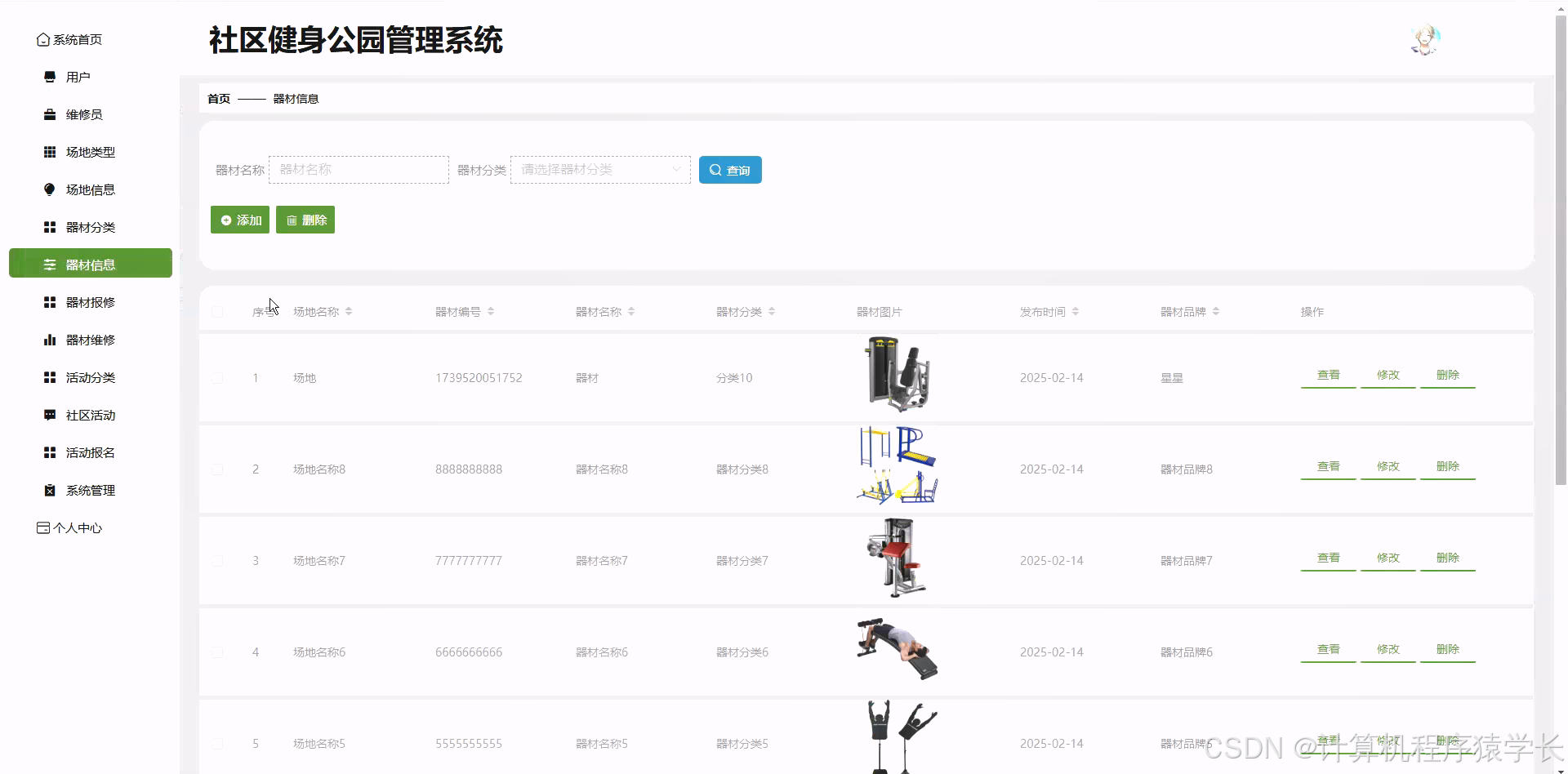Select the 系统首页 home icon in sidebar
Screen dimensions: 1568x774
point(42,39)
